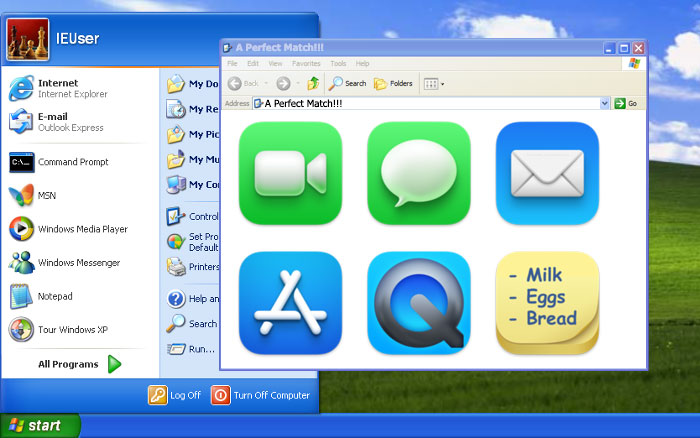Click Search in the Explorer toolbar
The image size is (700, 438).
[x=347, y=83]
